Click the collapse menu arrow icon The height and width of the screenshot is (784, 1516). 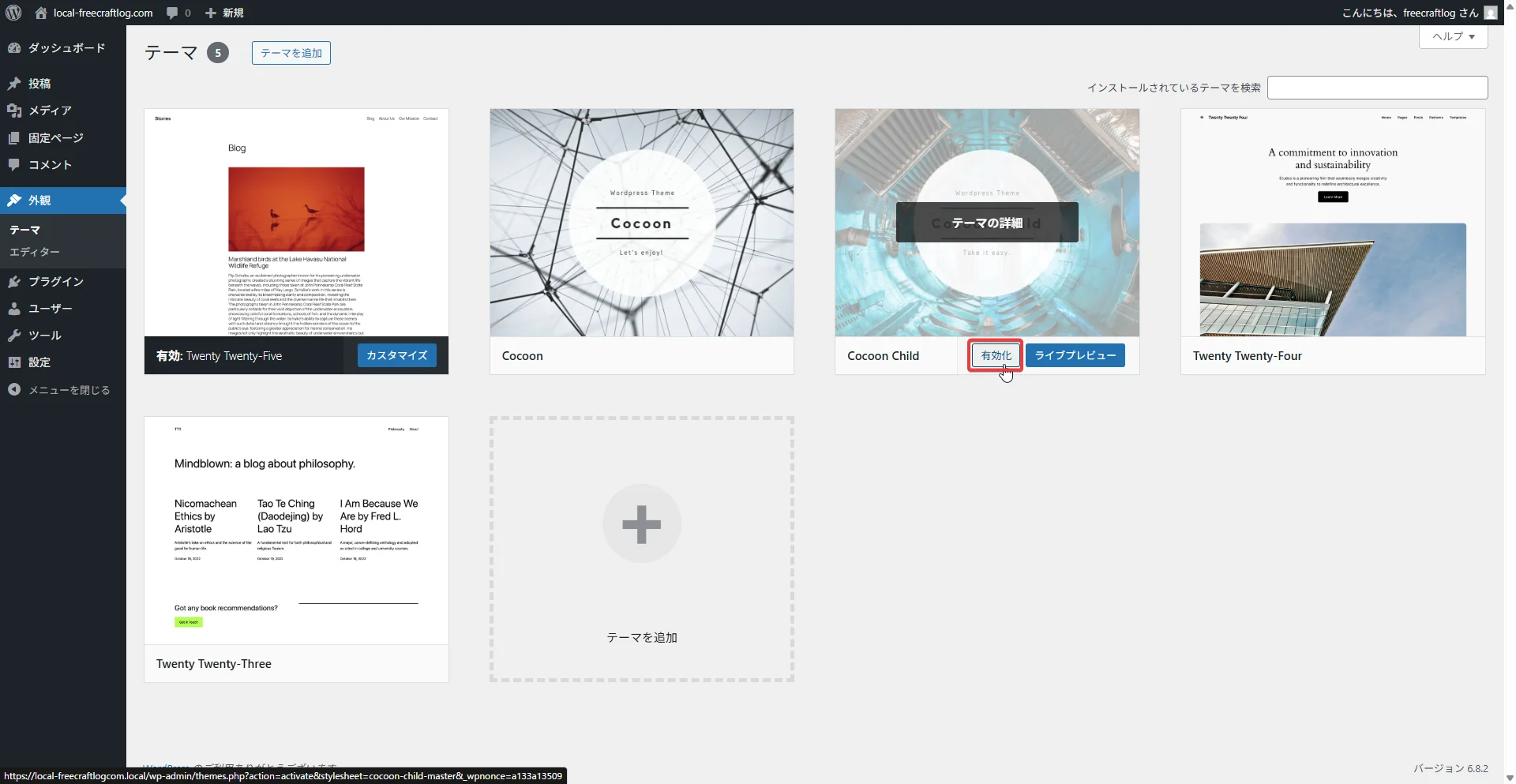[14, 390]
